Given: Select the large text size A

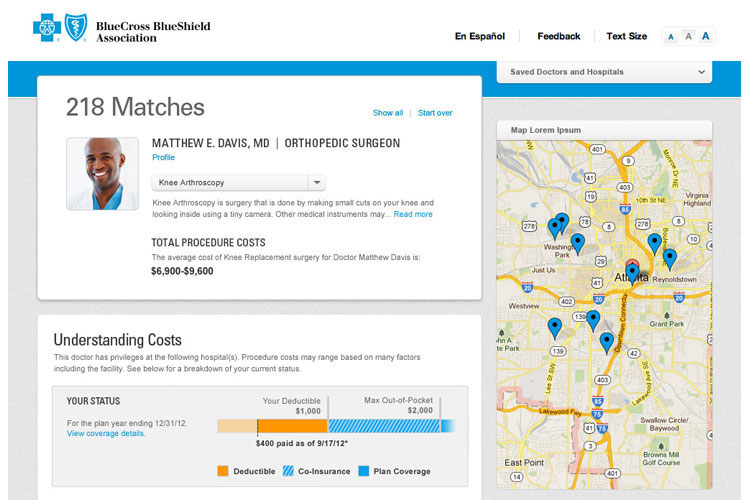Looking at the screenshot, I should 706,36.
